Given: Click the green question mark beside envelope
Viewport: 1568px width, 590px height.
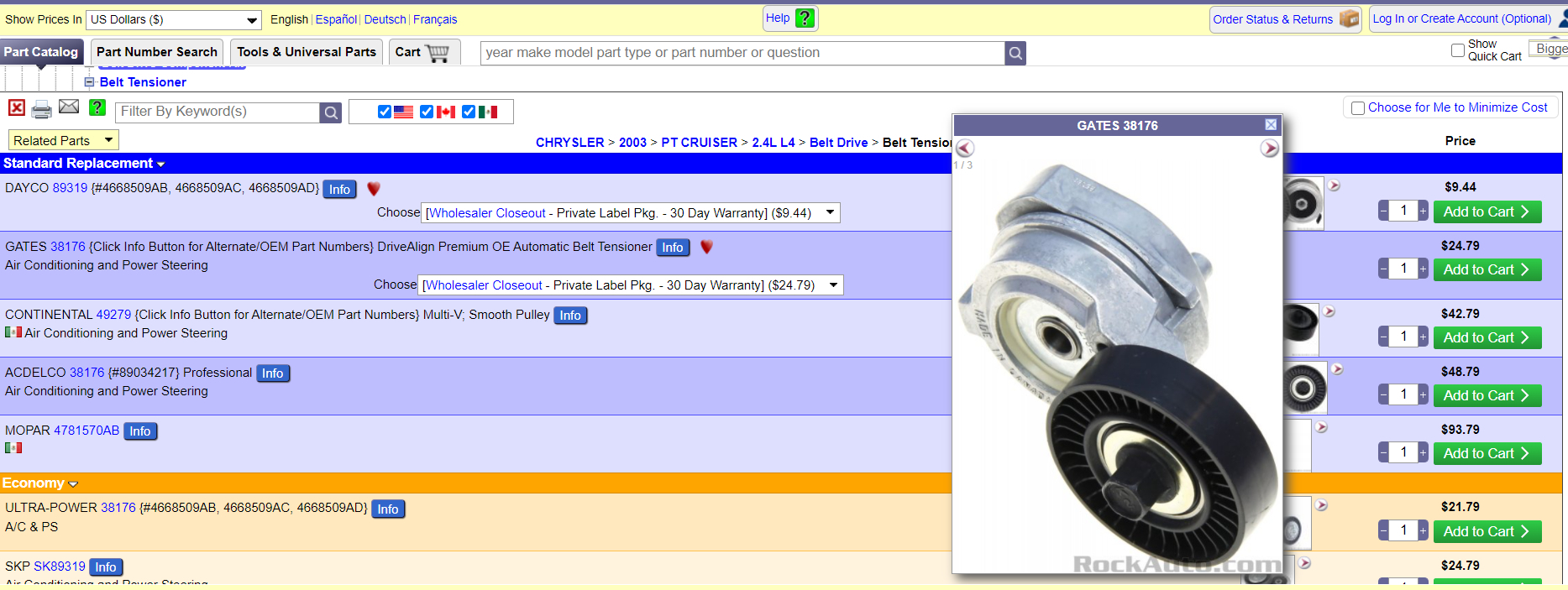Looking at the screenshot, I should pos(97,107).
